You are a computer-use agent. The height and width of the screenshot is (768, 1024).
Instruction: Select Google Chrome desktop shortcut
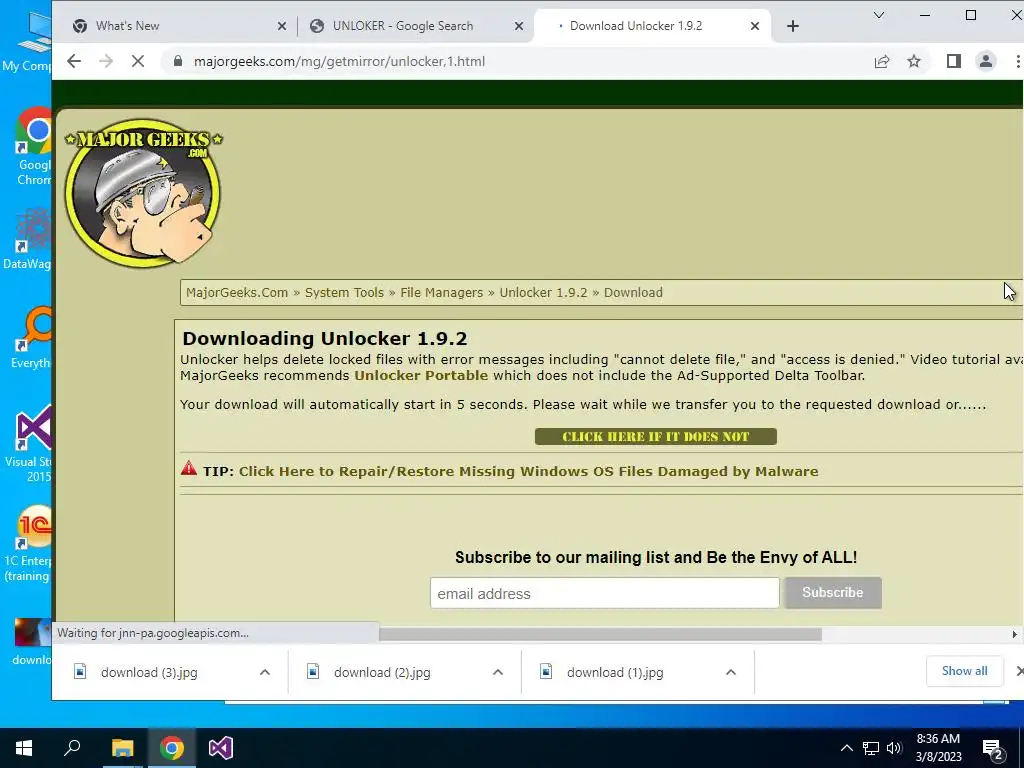click(x=33, y=147)
